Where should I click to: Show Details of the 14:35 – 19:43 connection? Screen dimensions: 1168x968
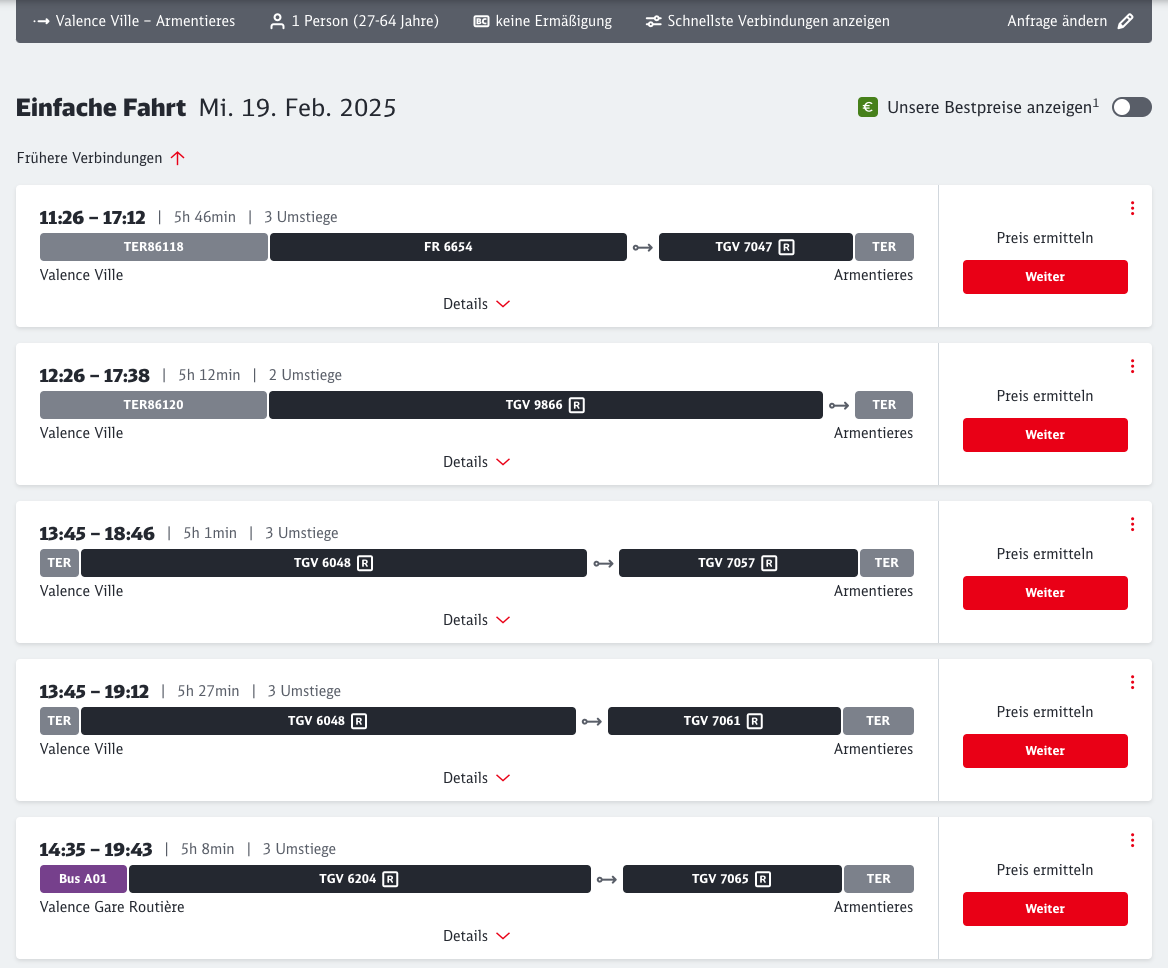476,936
